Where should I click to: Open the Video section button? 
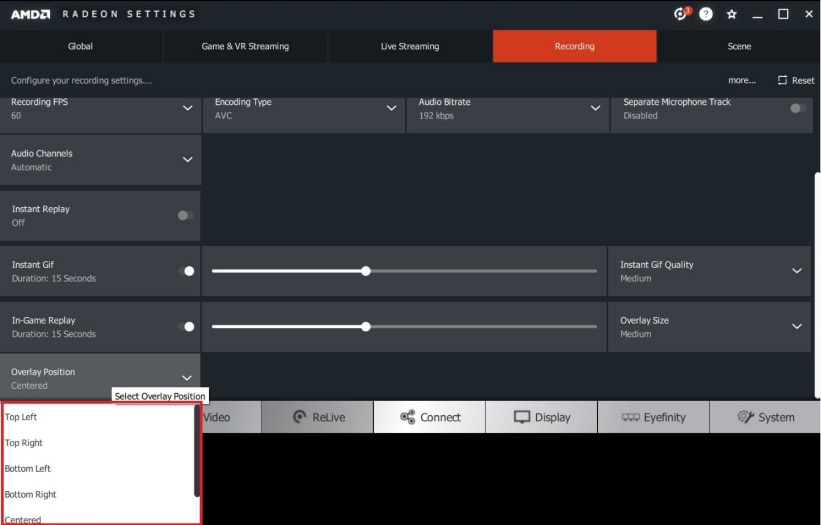tap(231, 417)
